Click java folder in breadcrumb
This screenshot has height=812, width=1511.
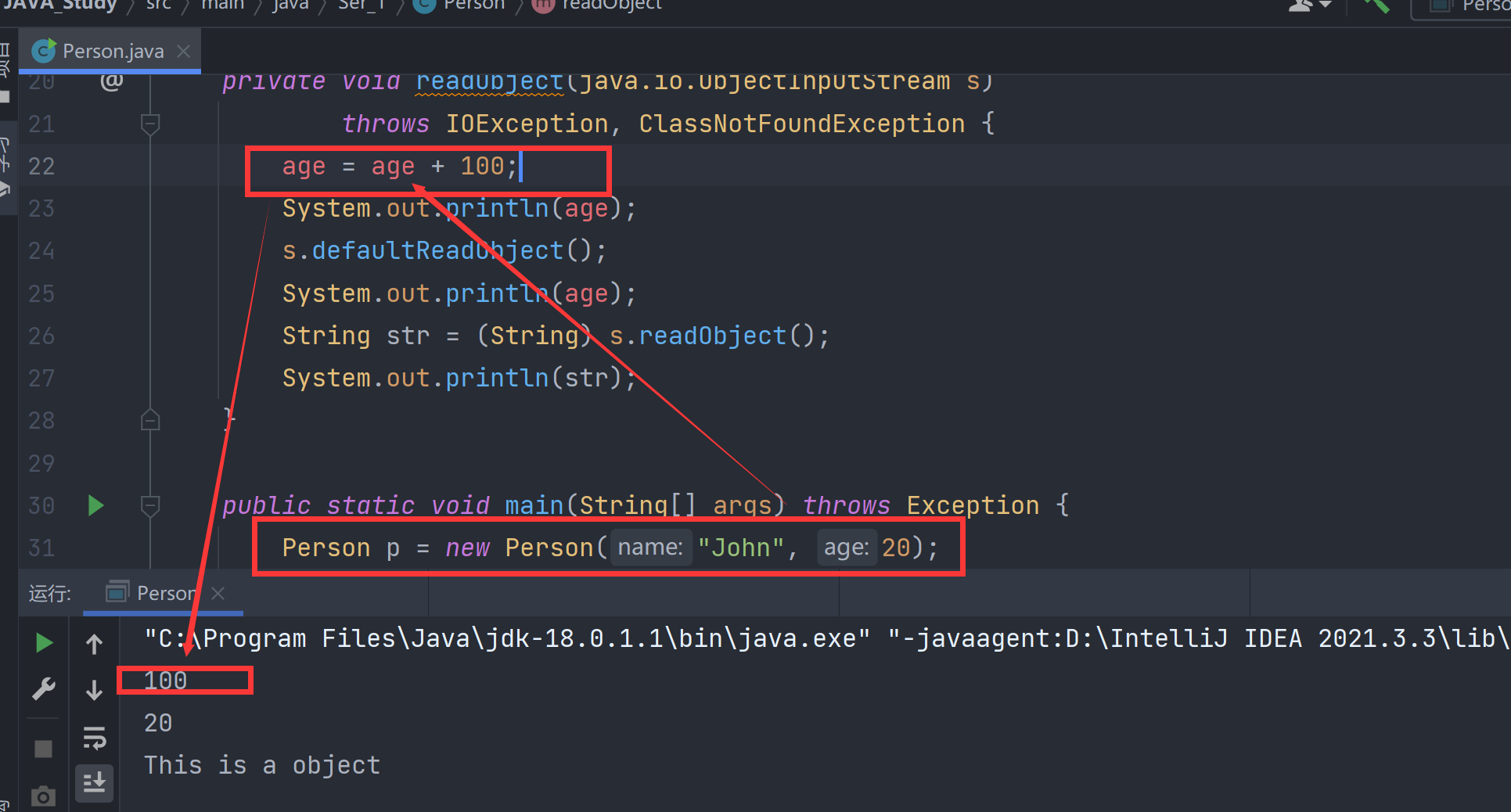[x=290, y=5]
